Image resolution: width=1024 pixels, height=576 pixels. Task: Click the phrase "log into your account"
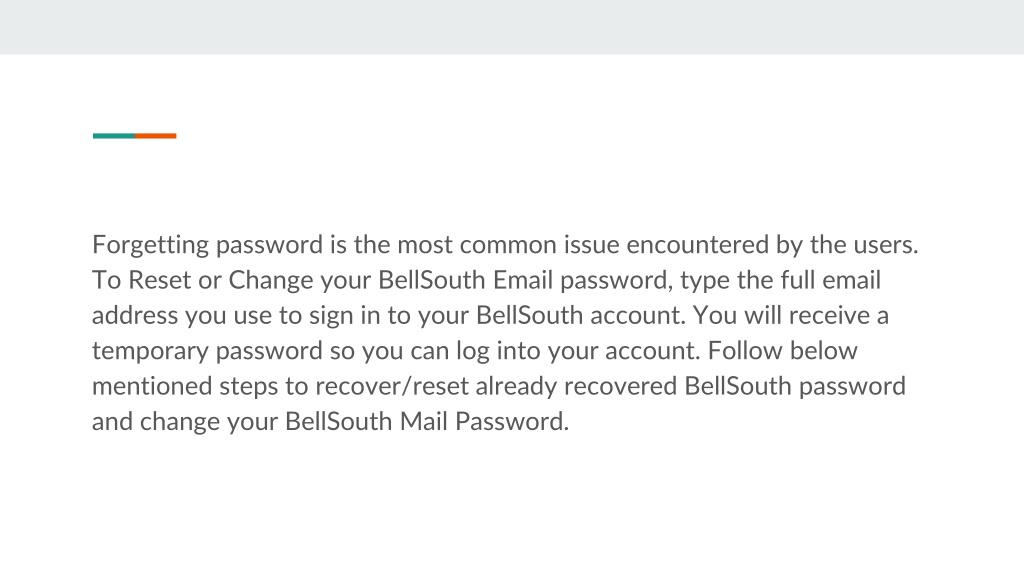pos(577,351)
